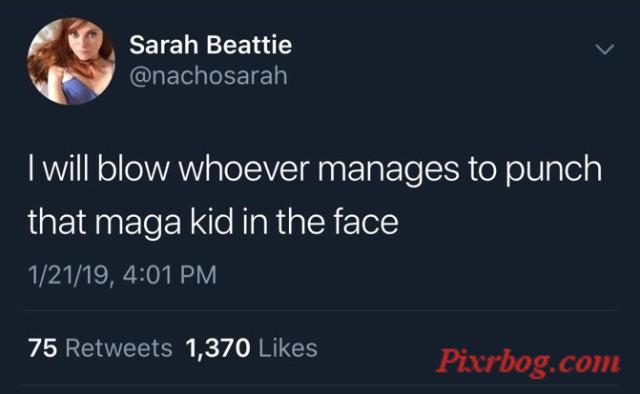
Task: Click the tweet timestamp 1/21/19, 4:01 PM
Action: (122, 275)
